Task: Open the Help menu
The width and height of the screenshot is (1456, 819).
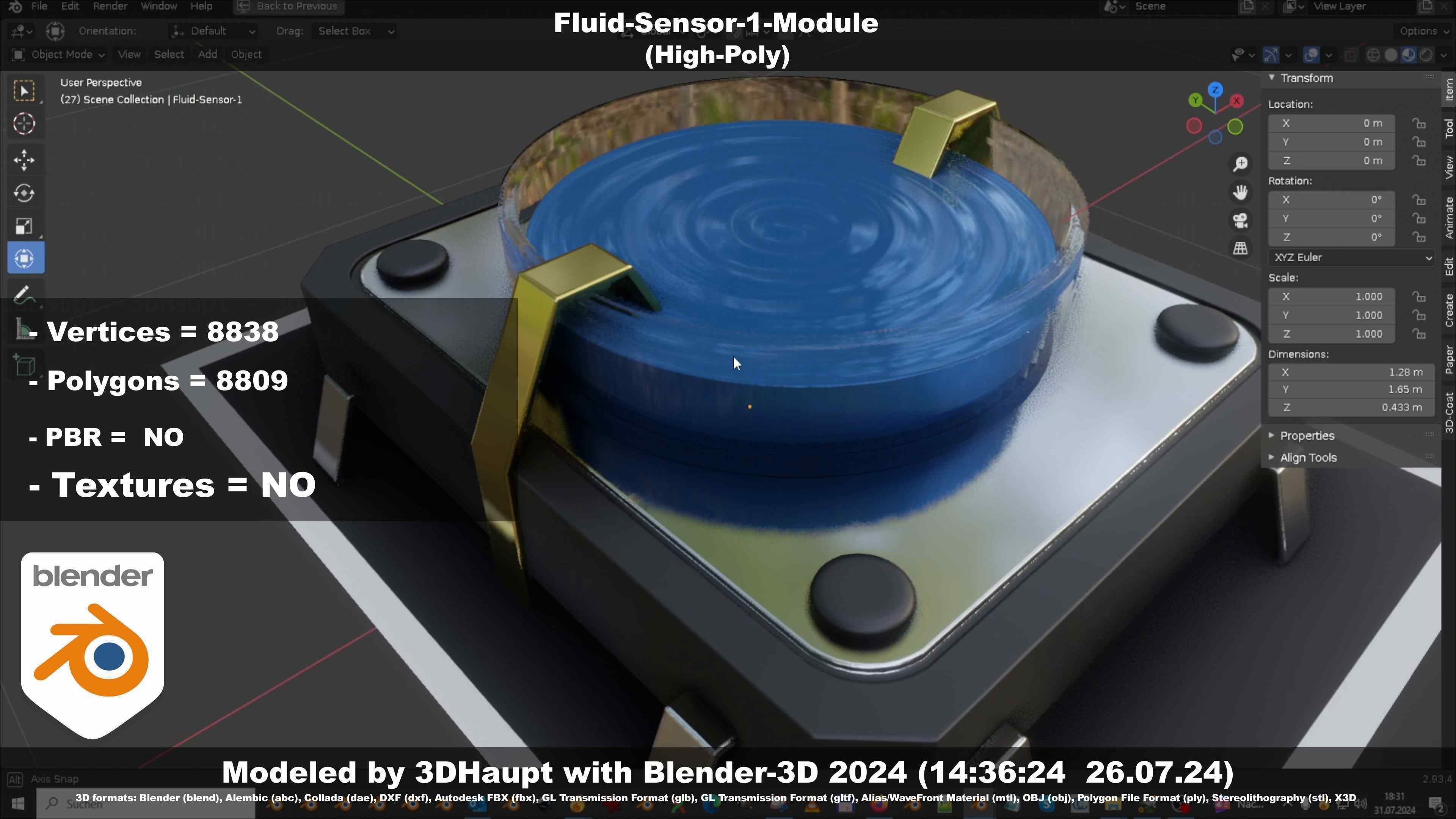Action: pos(201,6)
